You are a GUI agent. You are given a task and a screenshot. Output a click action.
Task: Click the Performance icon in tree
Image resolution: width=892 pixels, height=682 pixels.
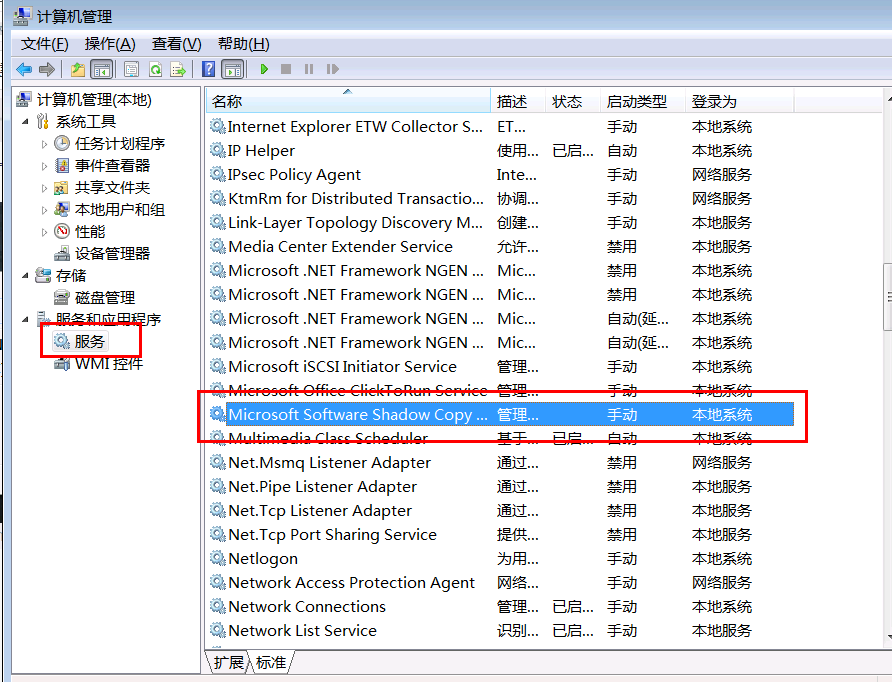[62, 232]
